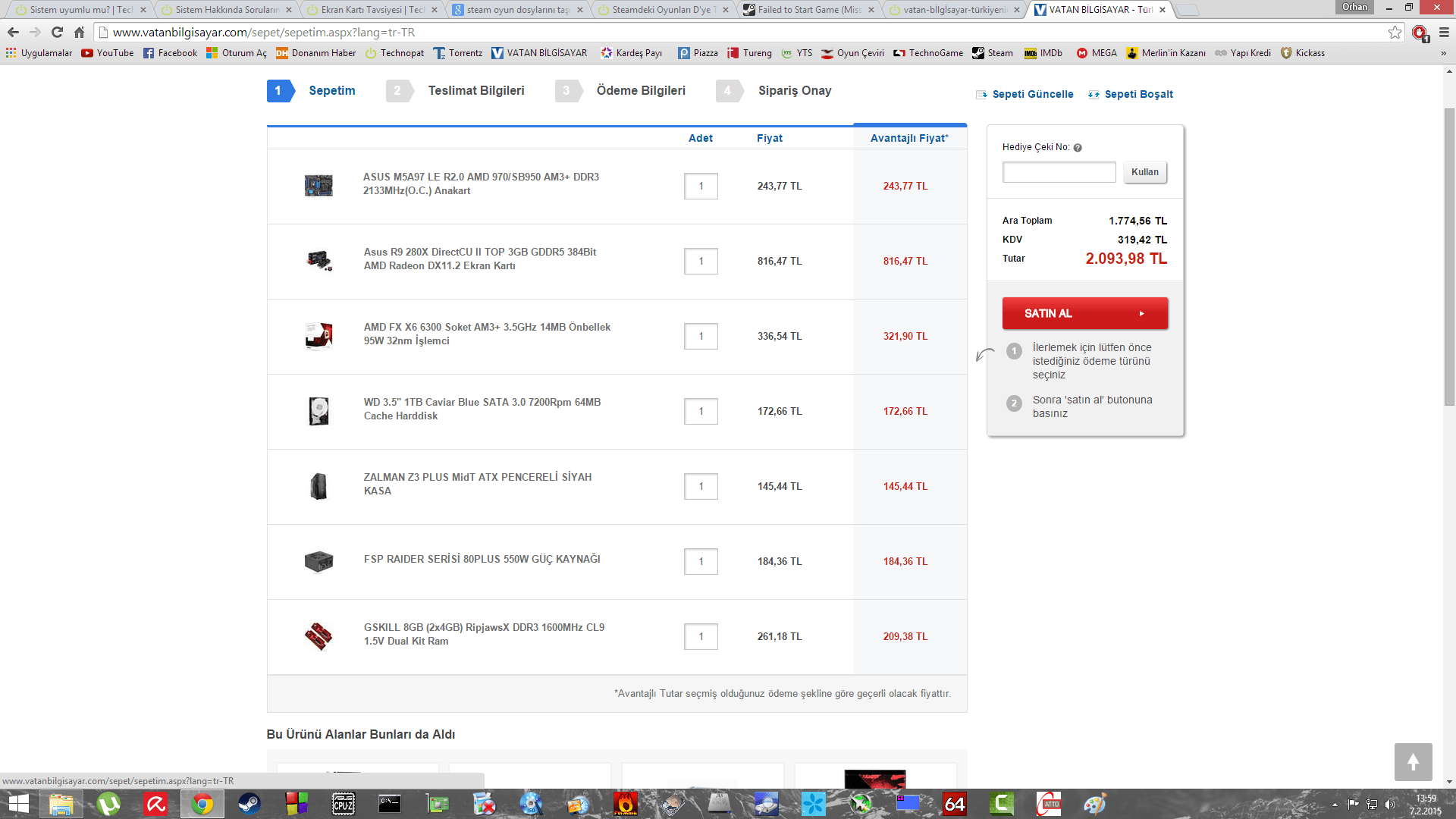Open Steam from Windows taskbar
Viewport: 1456px width, 819px height.
[249, 804]
